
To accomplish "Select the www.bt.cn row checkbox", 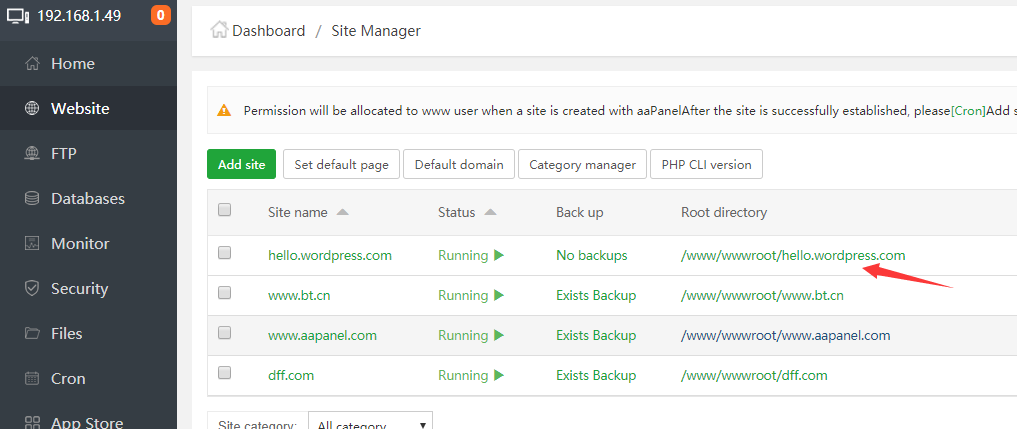I will coord(224,294).
